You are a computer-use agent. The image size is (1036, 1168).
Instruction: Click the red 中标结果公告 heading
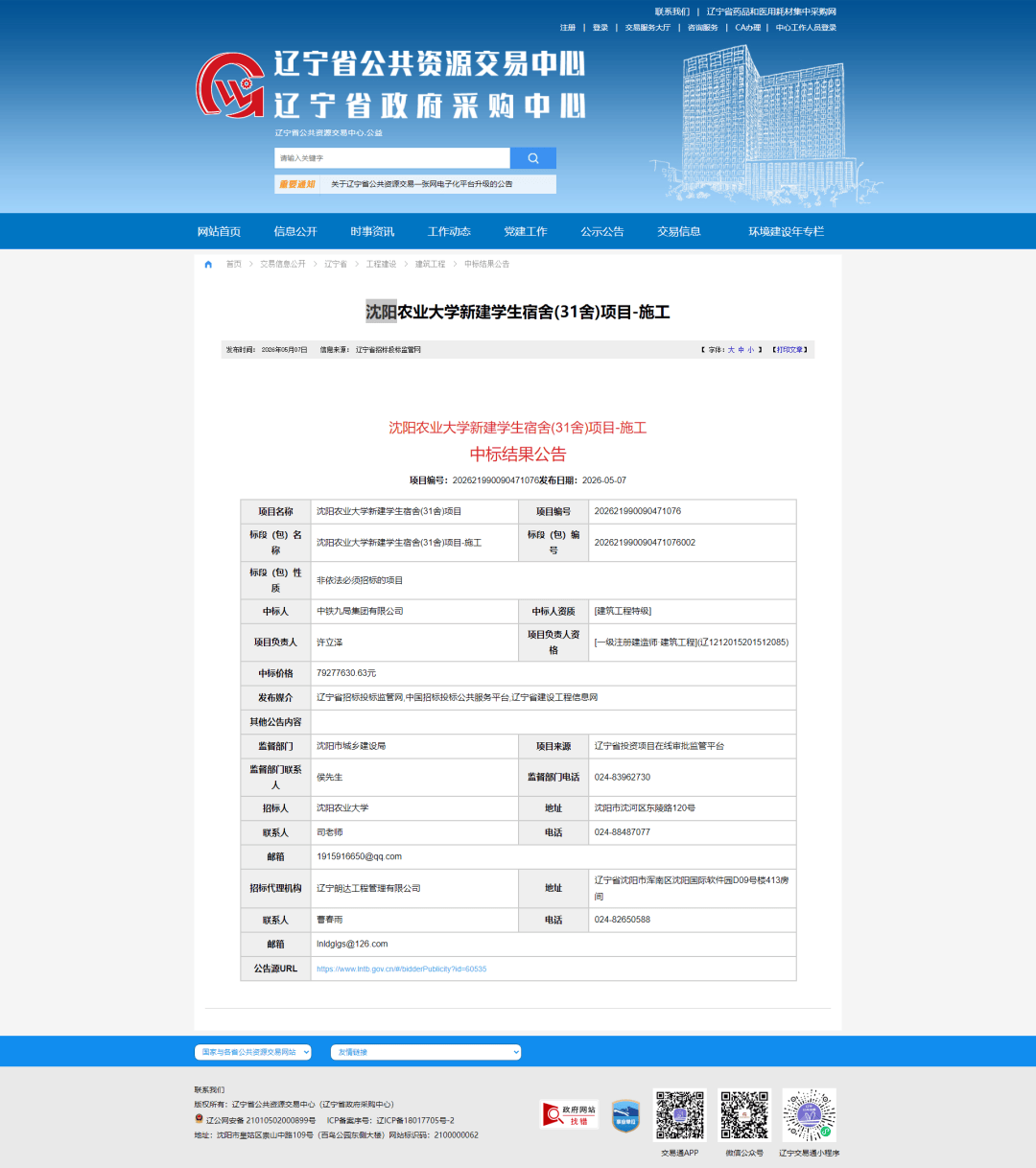coord(518,455)
